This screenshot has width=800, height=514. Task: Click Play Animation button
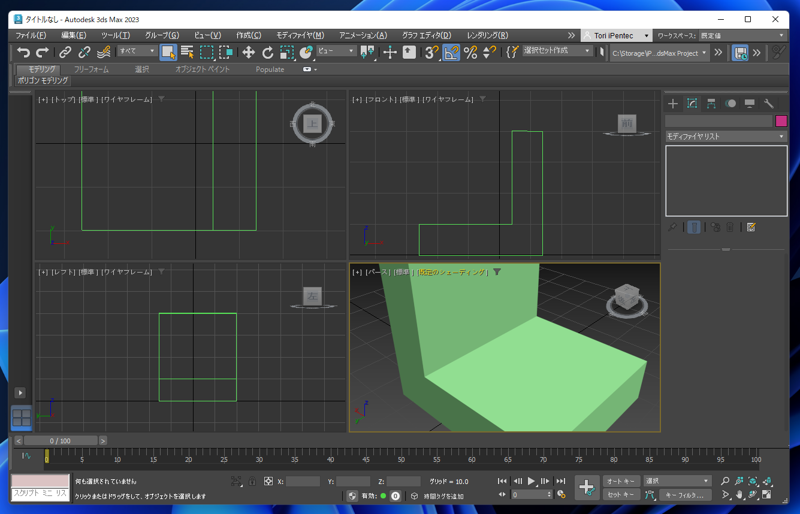[531, 481]
